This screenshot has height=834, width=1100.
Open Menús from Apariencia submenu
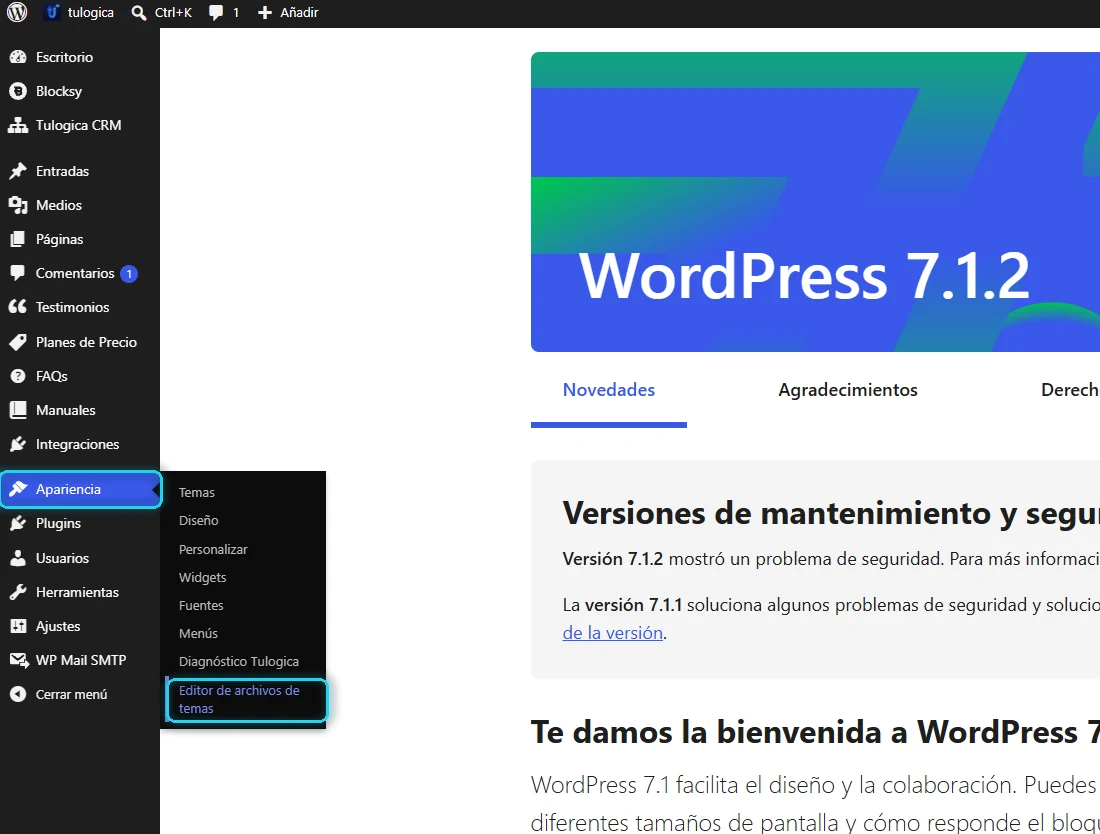pos(198,633)
